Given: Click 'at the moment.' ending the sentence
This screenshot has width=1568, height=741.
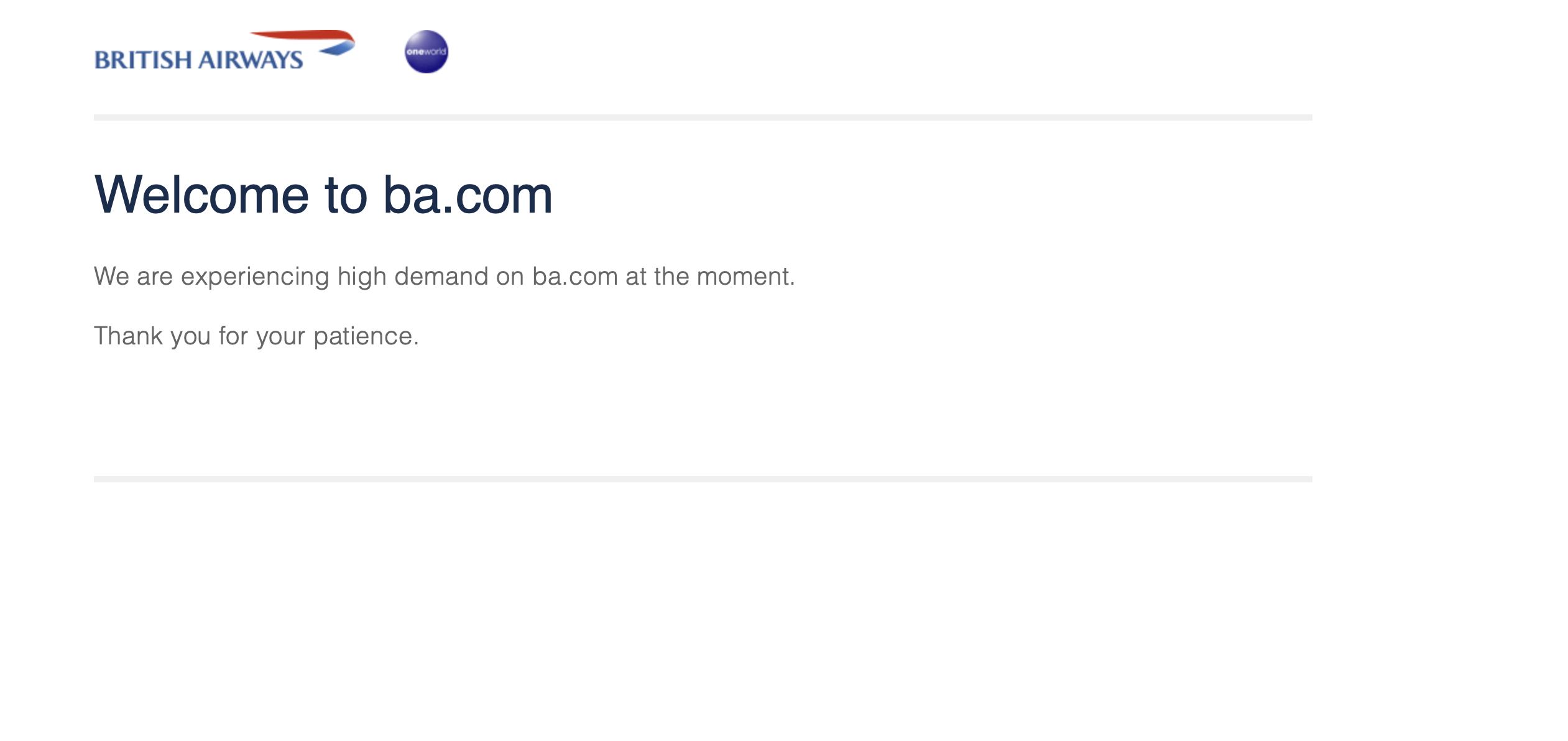Looking at the screenshot, I should pyautogui.click(x=710, y=277).
